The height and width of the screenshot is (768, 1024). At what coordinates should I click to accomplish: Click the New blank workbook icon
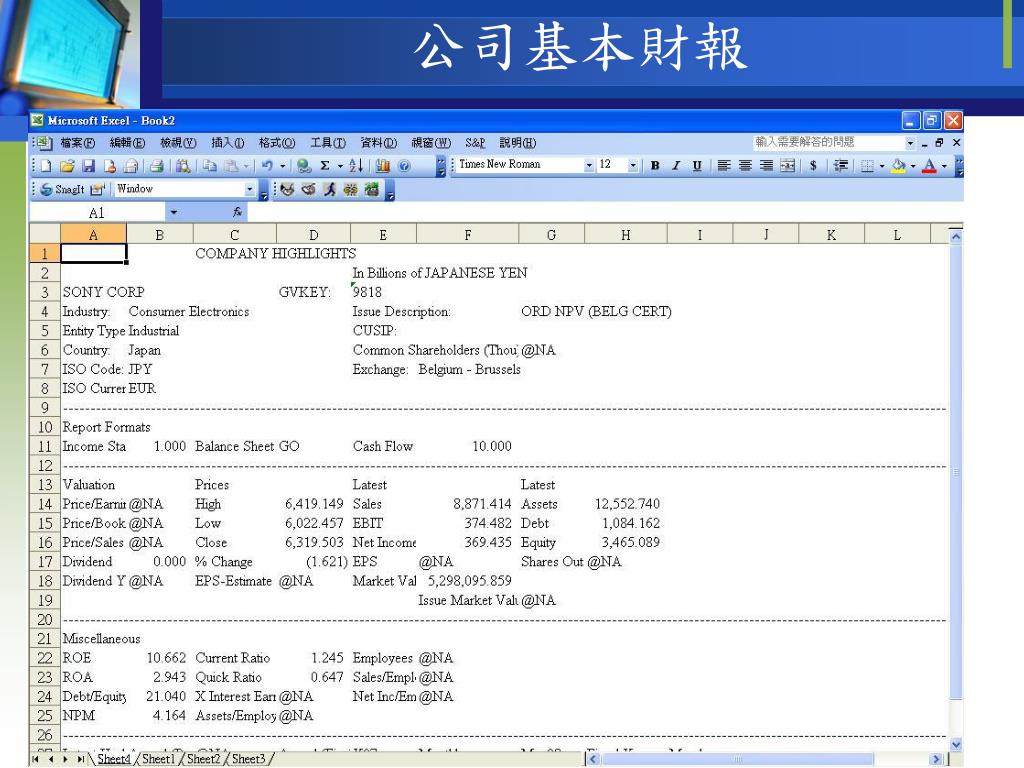(x=46, y=166)
